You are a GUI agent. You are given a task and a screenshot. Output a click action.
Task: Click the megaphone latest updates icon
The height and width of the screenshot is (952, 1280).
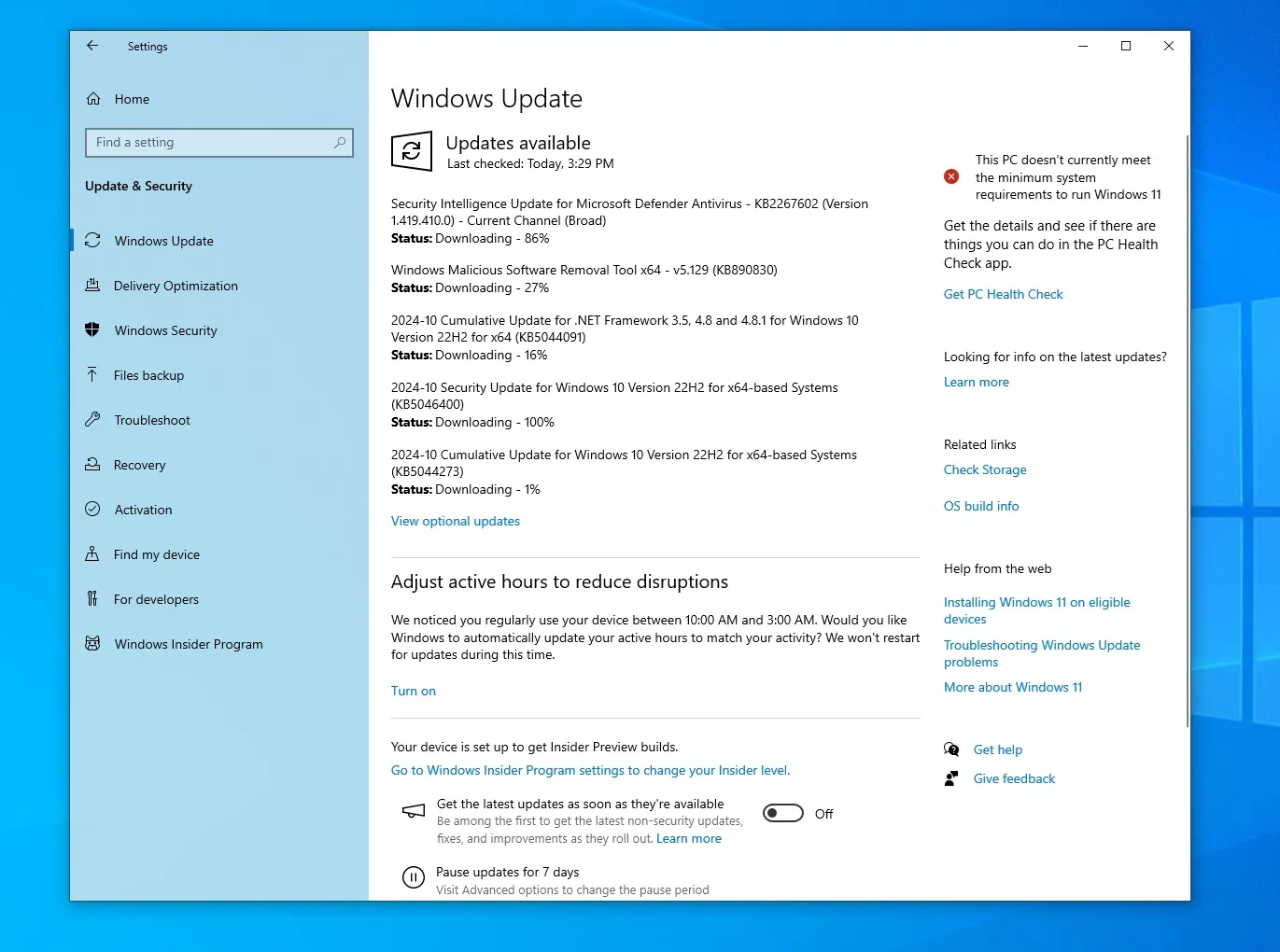414,811
